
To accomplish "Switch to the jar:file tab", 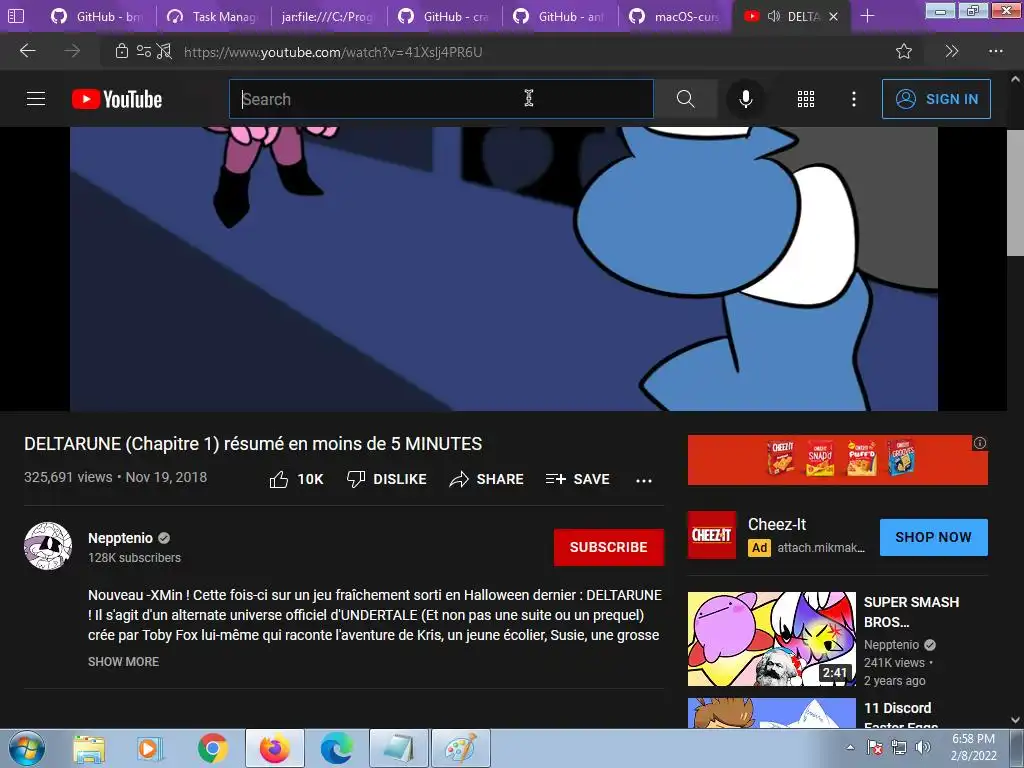I will pyautogui.click(x=328, y=16).
